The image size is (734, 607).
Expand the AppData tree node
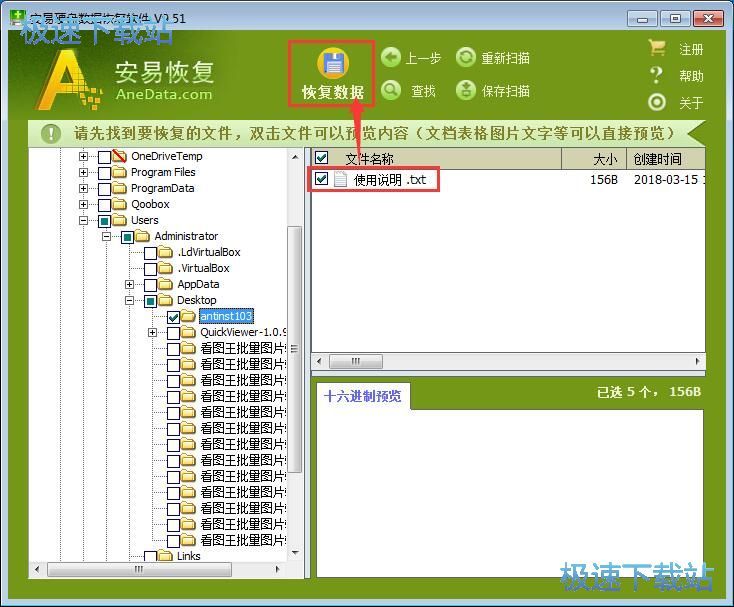tap(129, 284)
